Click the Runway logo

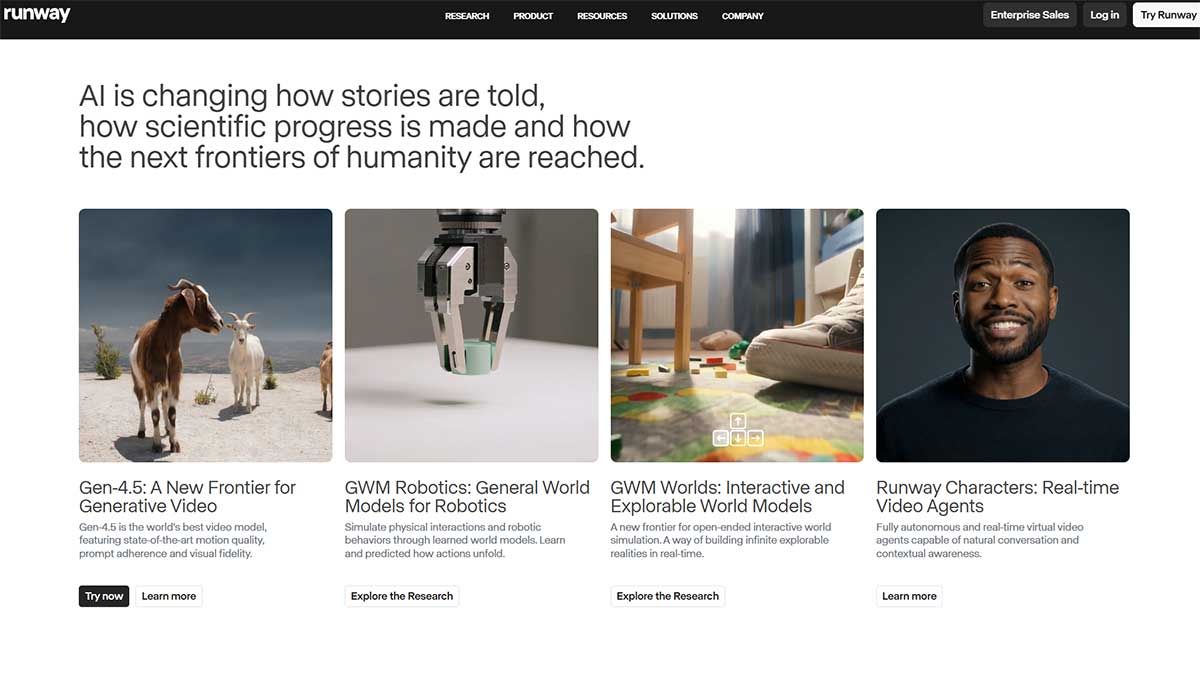pyautogui.click(x=37, y=15)
